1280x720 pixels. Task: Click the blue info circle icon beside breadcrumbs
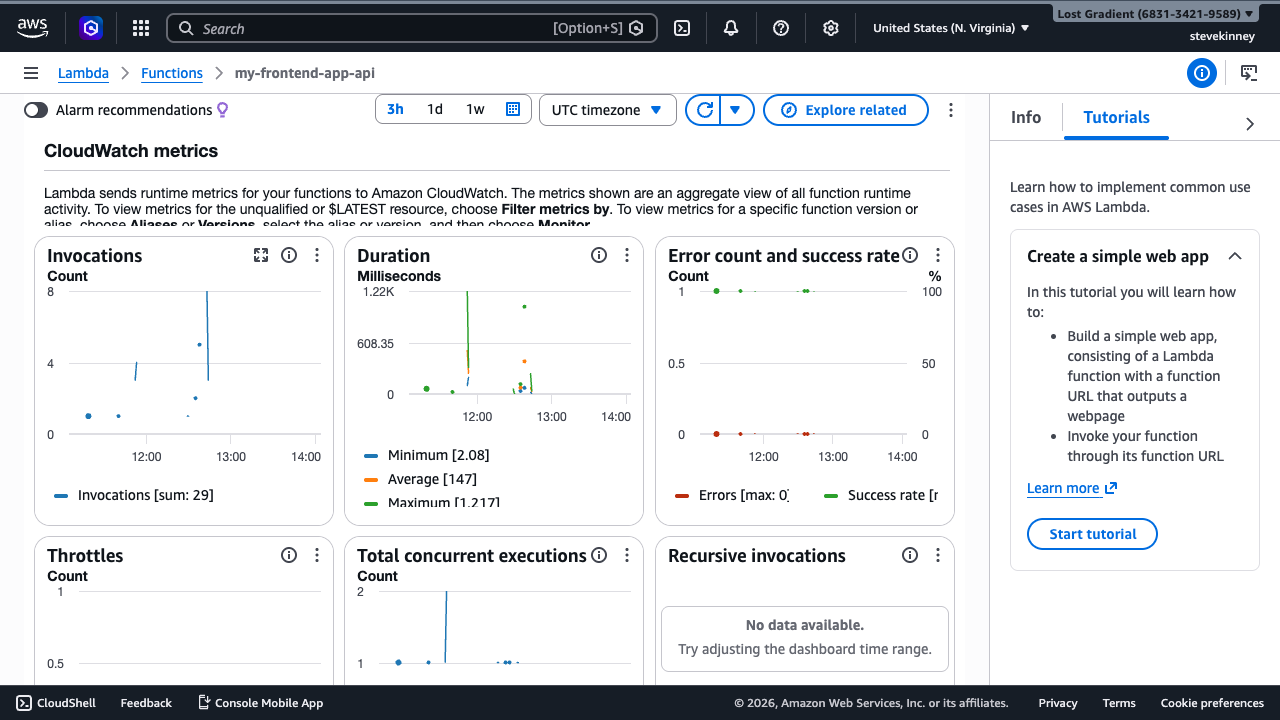click(x=1201, y=73)
